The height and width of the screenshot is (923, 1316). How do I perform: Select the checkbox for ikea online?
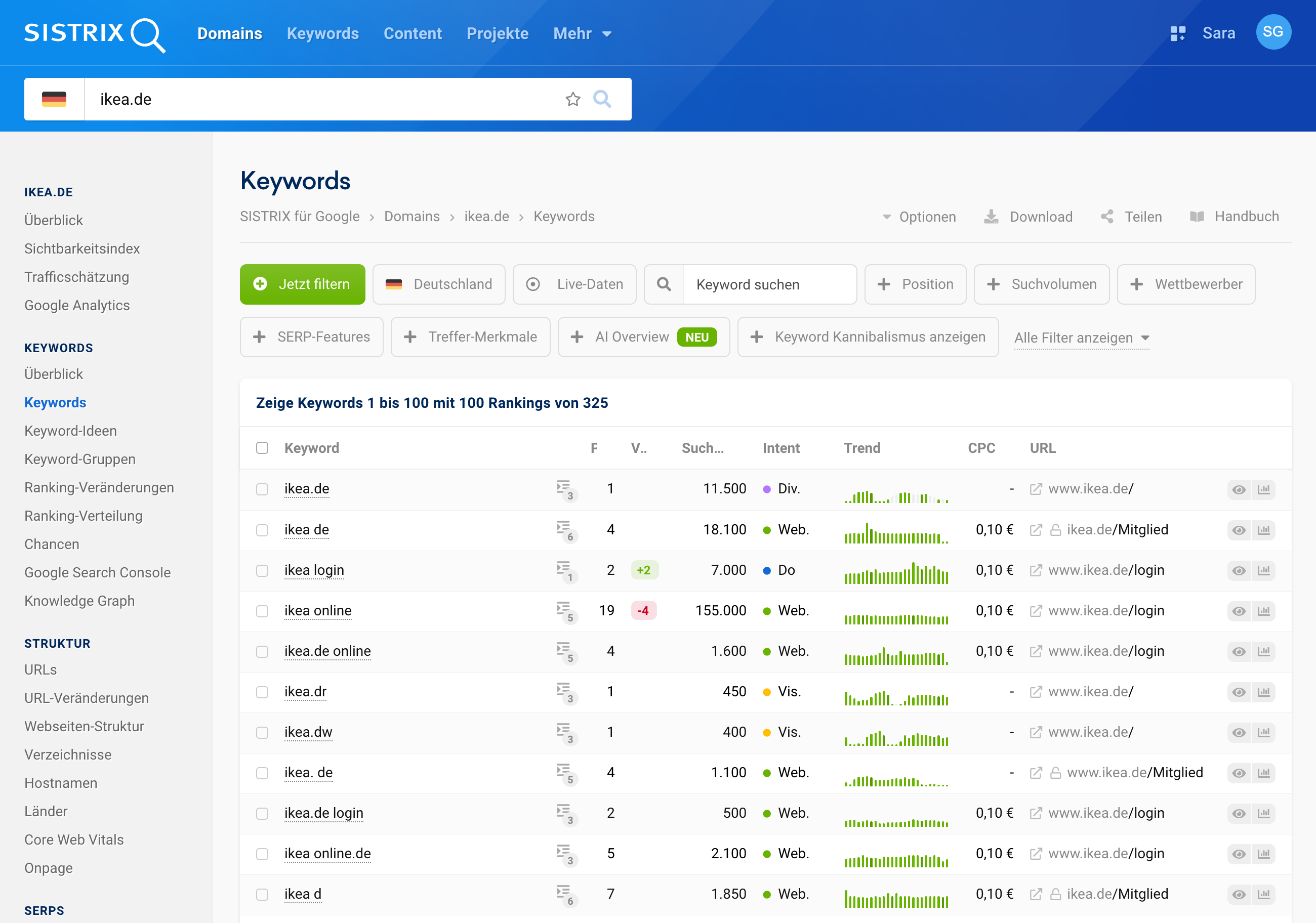pos(263,611)
